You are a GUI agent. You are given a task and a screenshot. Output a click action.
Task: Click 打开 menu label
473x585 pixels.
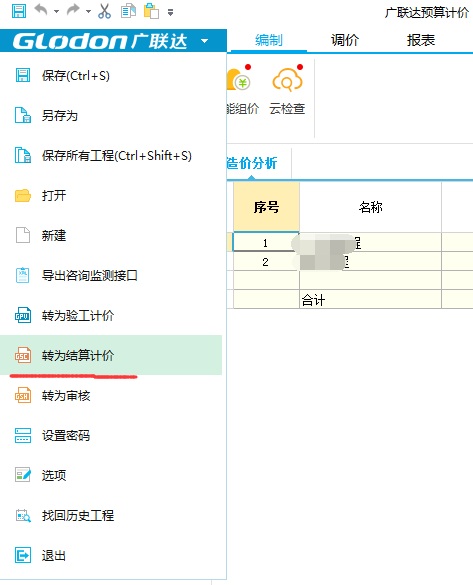[54, 195]
